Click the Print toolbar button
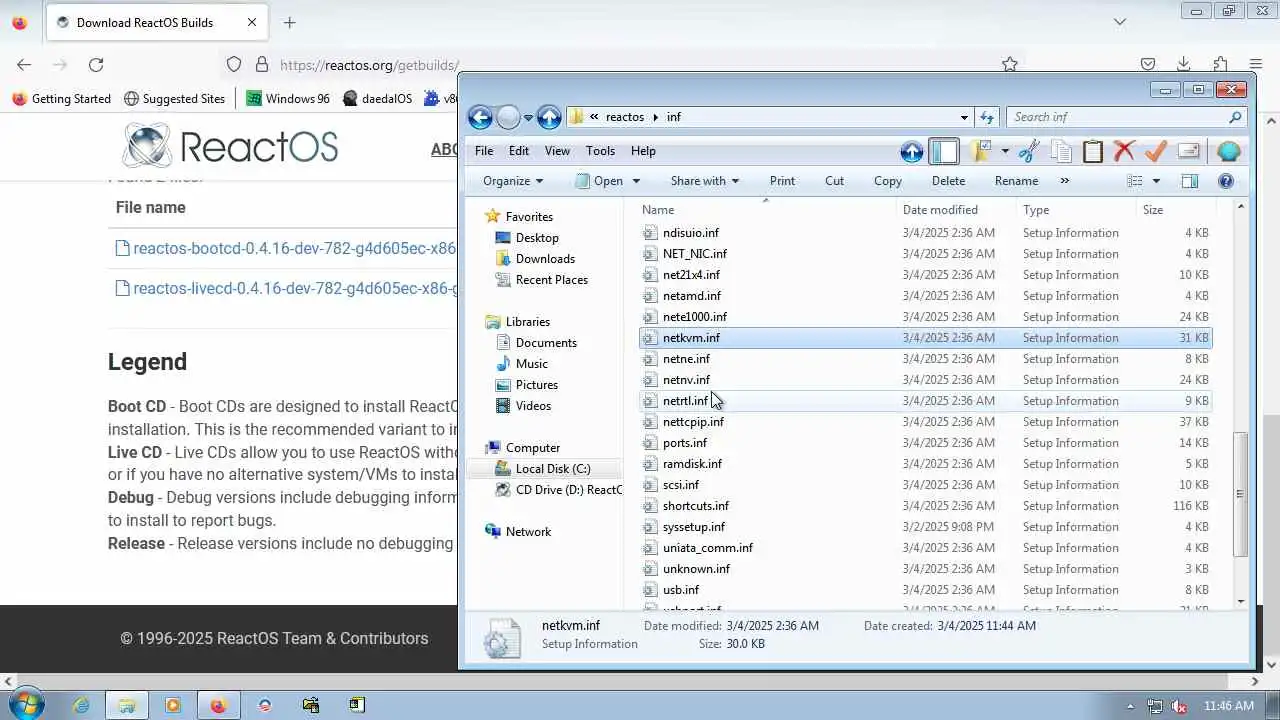 (x=782, y=181)
